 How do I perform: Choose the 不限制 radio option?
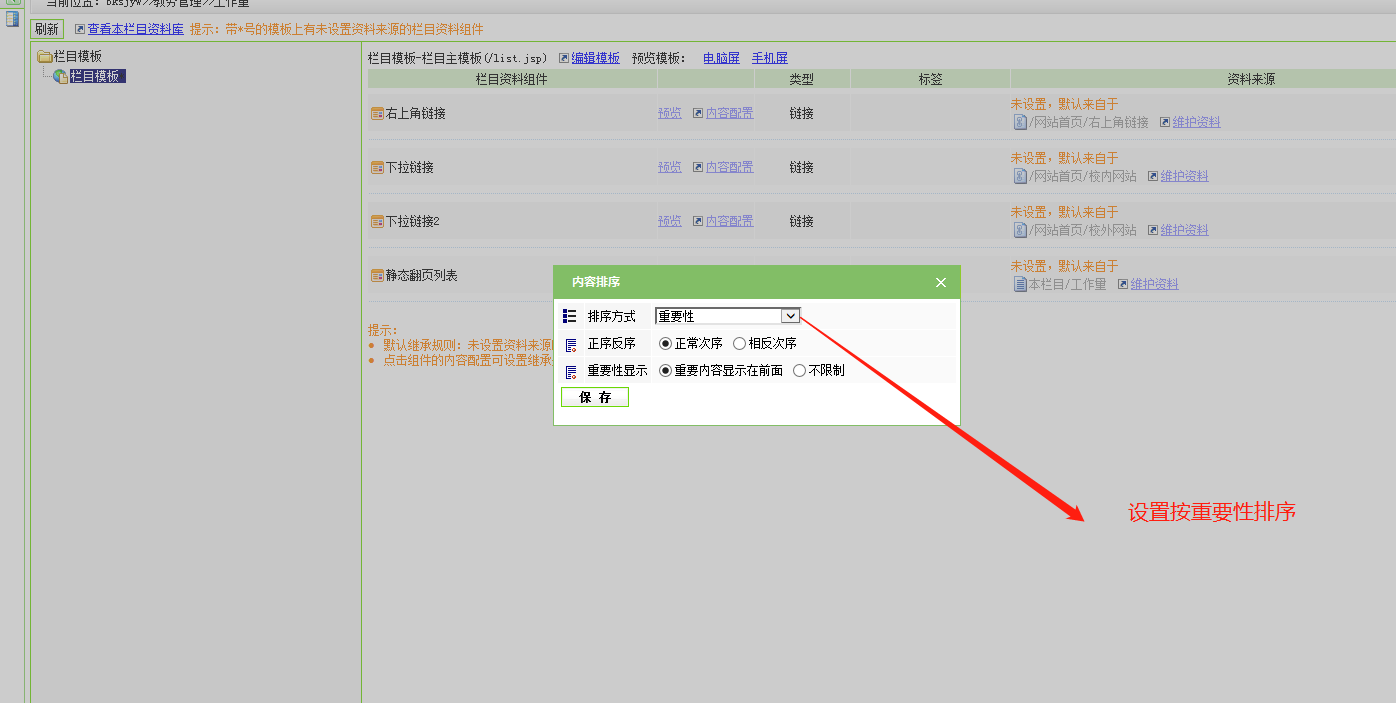point(799,370)
